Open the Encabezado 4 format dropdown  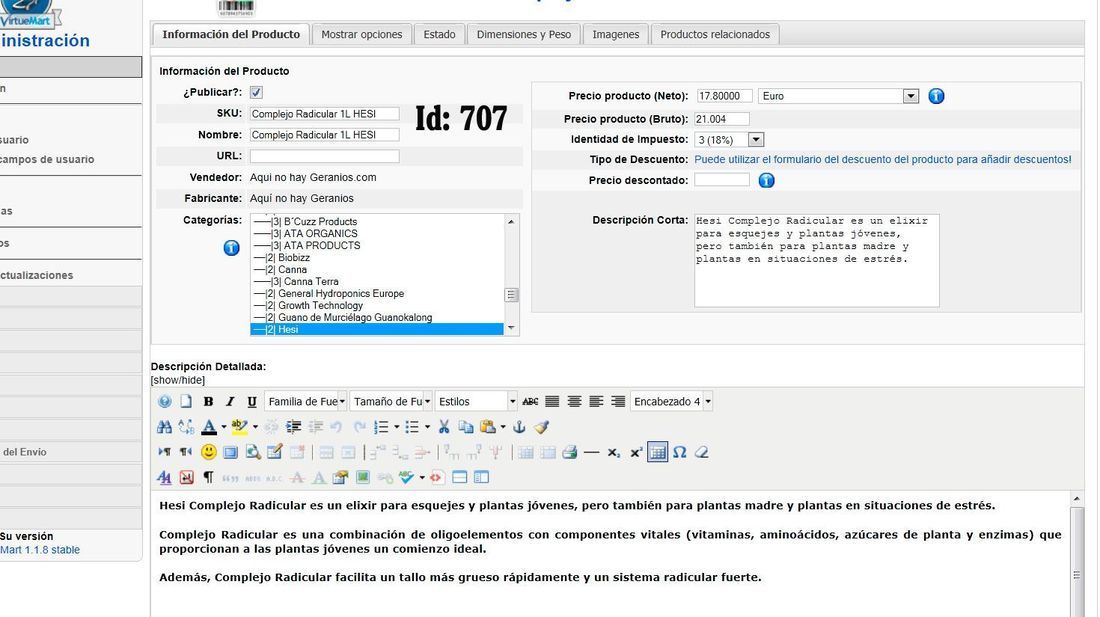pyautogui.click(x=671, y=402)
